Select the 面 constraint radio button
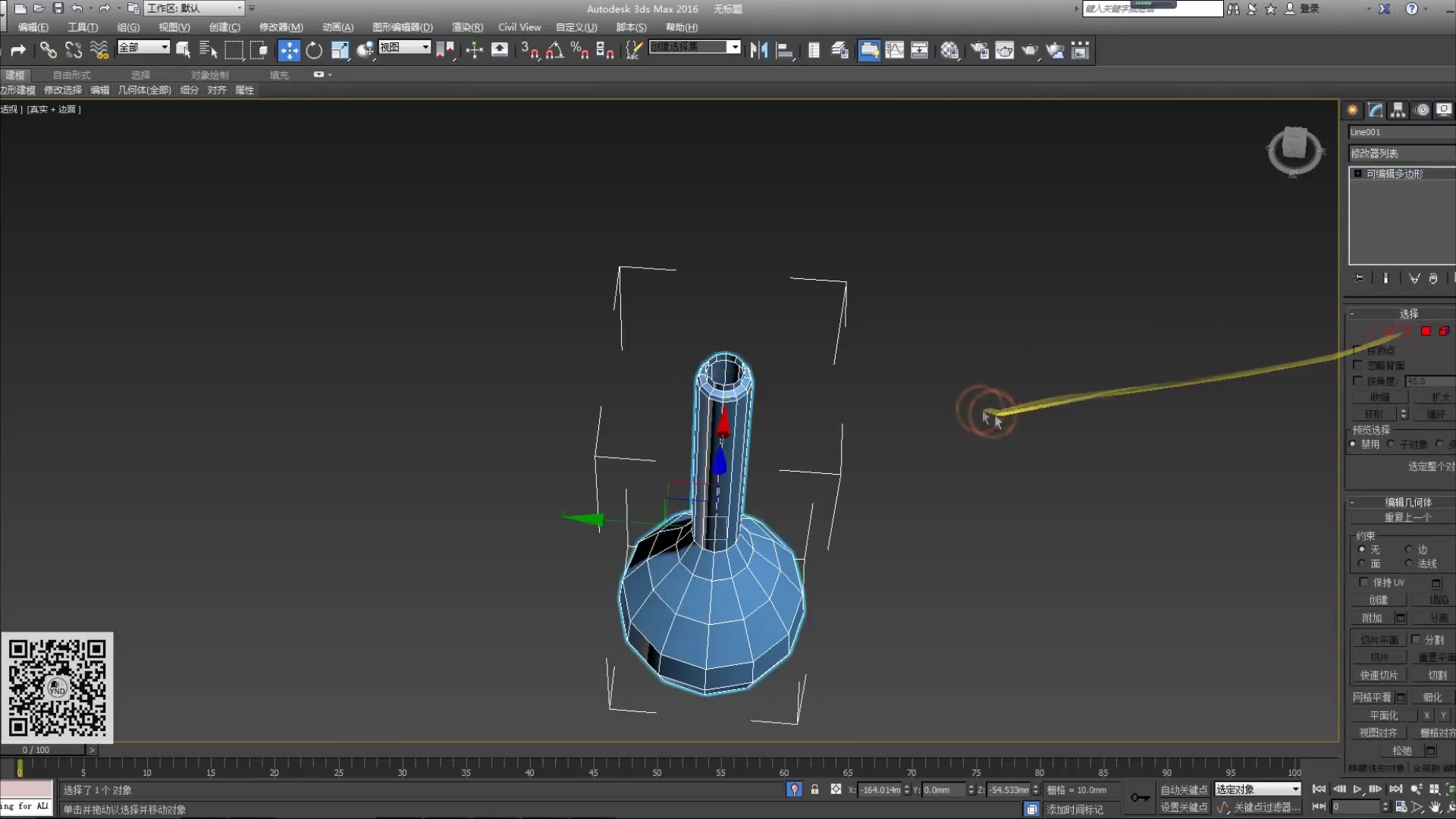1456x819 pixels. coord(1362,563)
